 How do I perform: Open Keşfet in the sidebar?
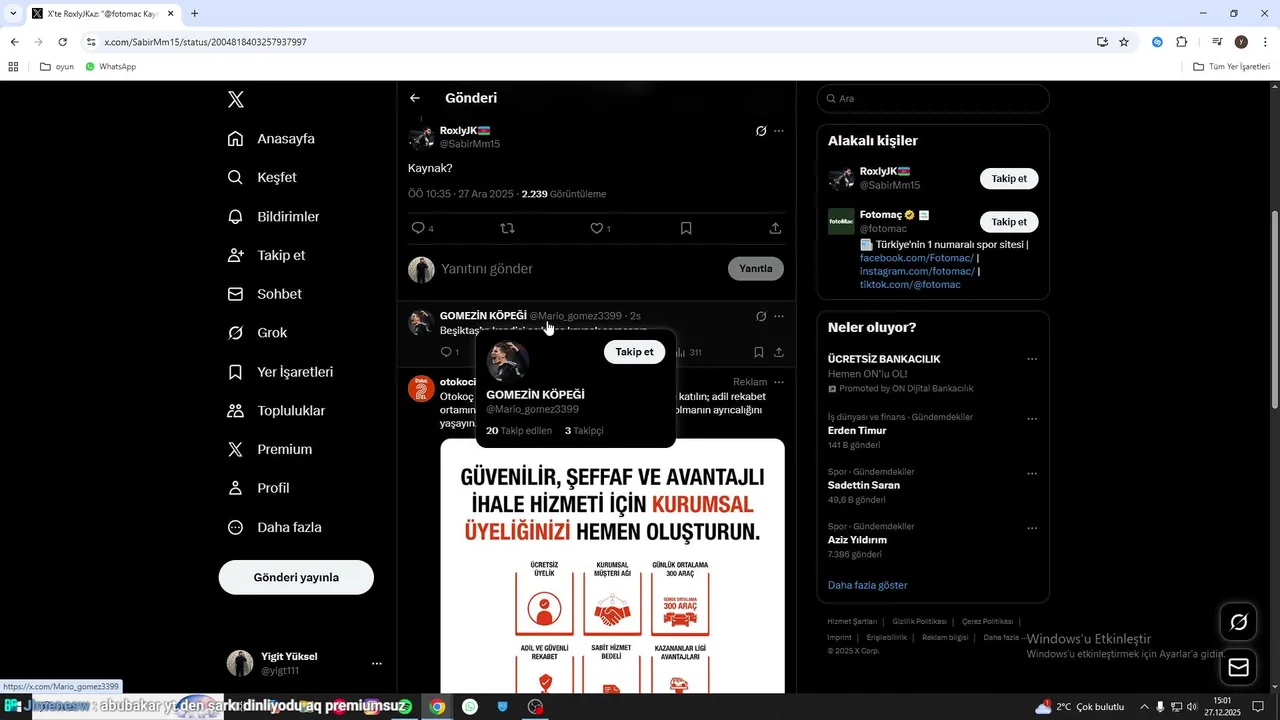[x=262, y=177]
